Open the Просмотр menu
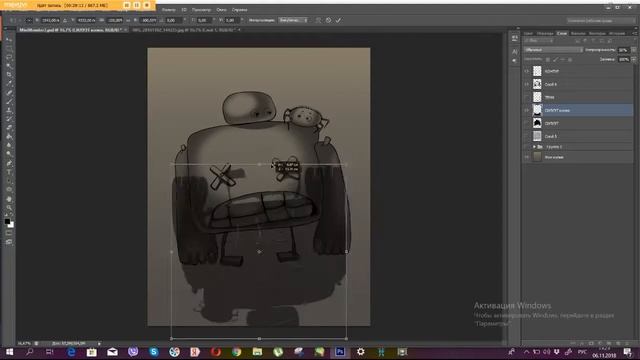The height and width of the screenshot is (360, 640). tap(202, 9)
